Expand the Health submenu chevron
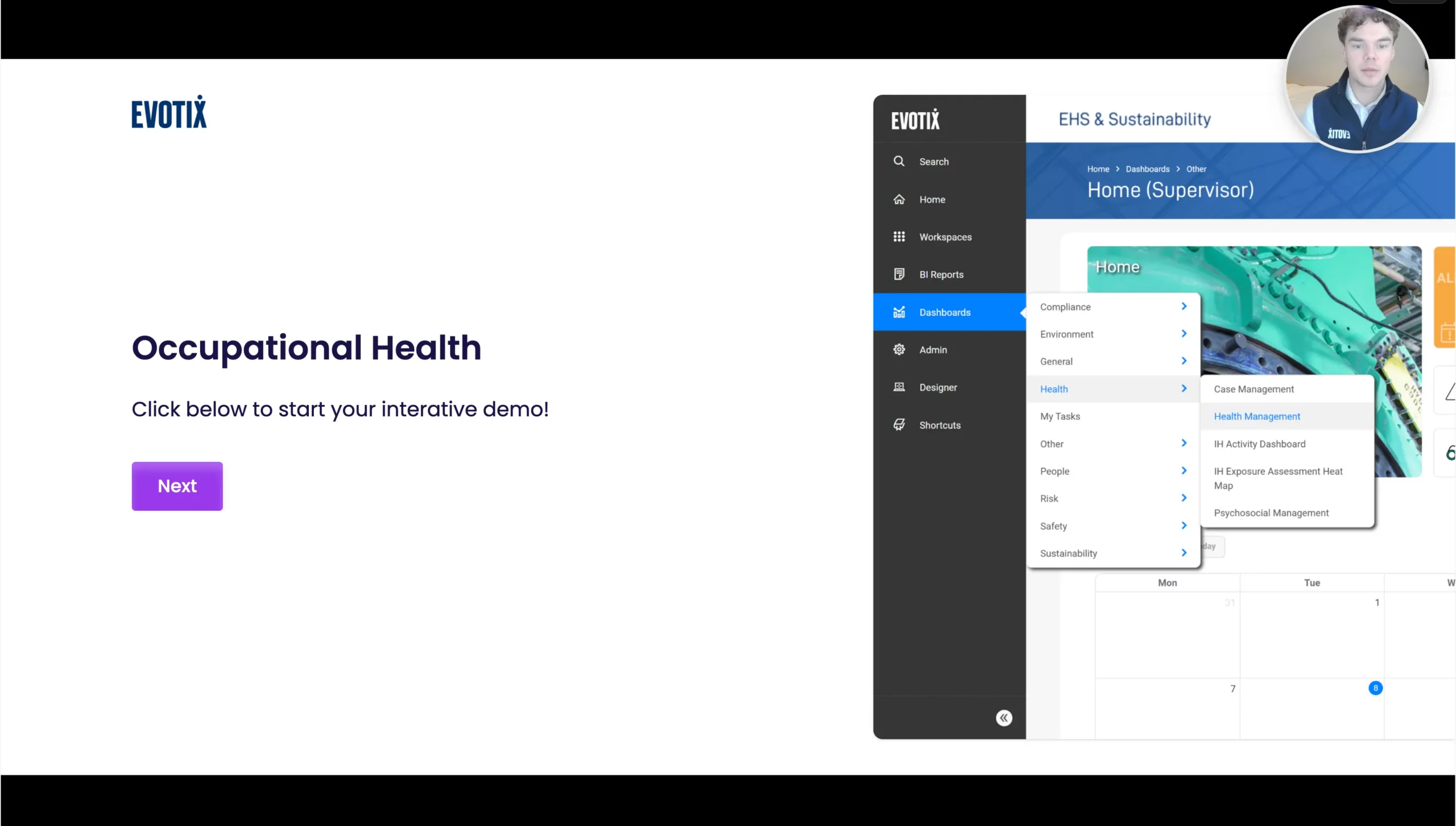The height and width of the screenshot is (826, 1456). tap(1184, 388)
